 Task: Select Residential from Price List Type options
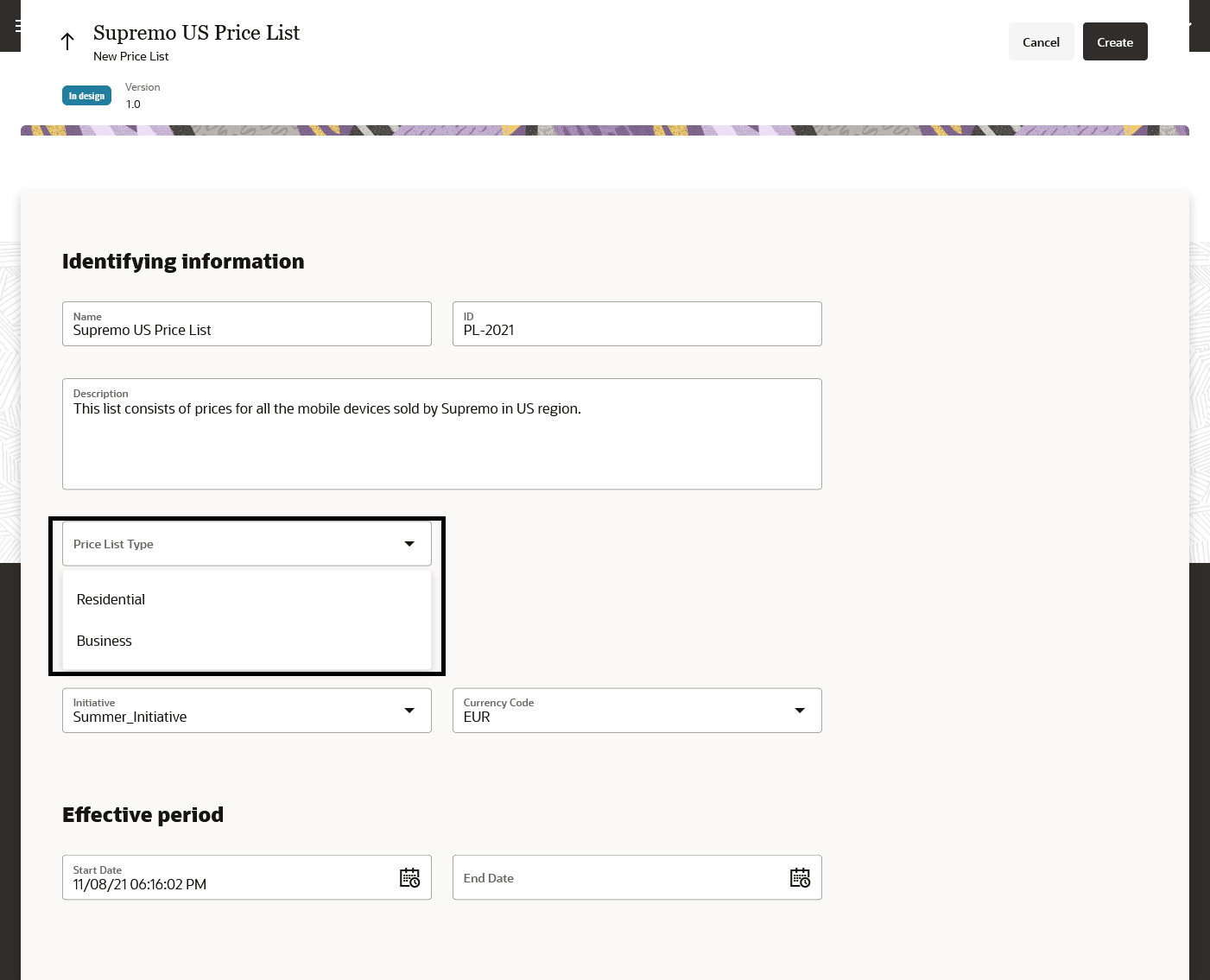pyautogui.click(x=111, y=599)
